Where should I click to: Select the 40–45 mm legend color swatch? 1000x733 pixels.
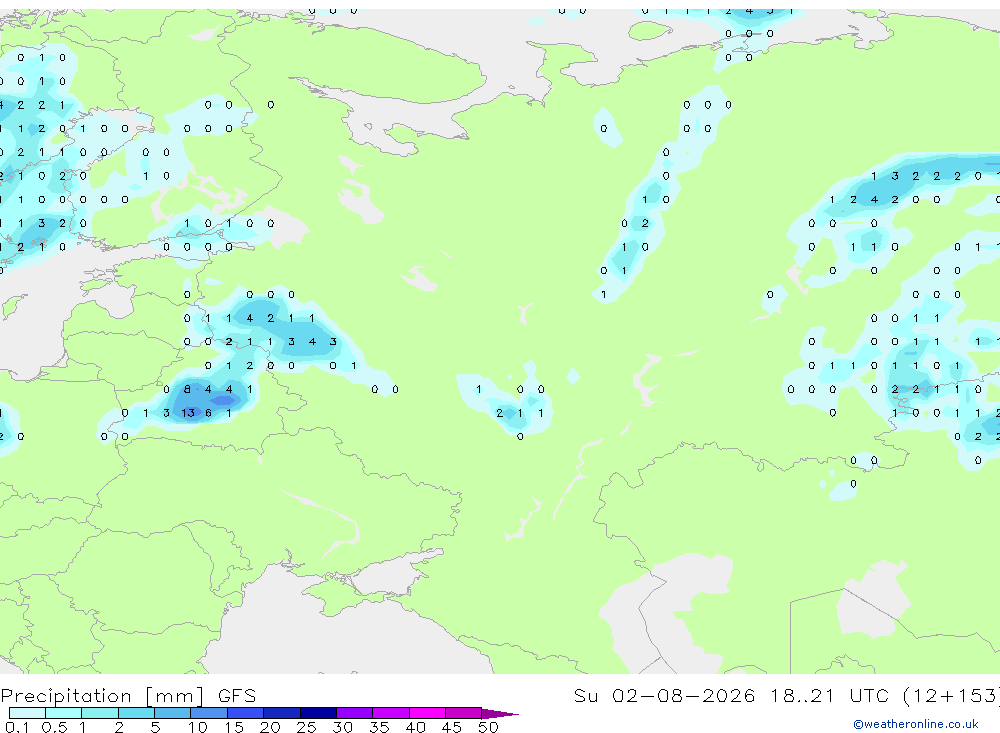(x=427, y=713)
